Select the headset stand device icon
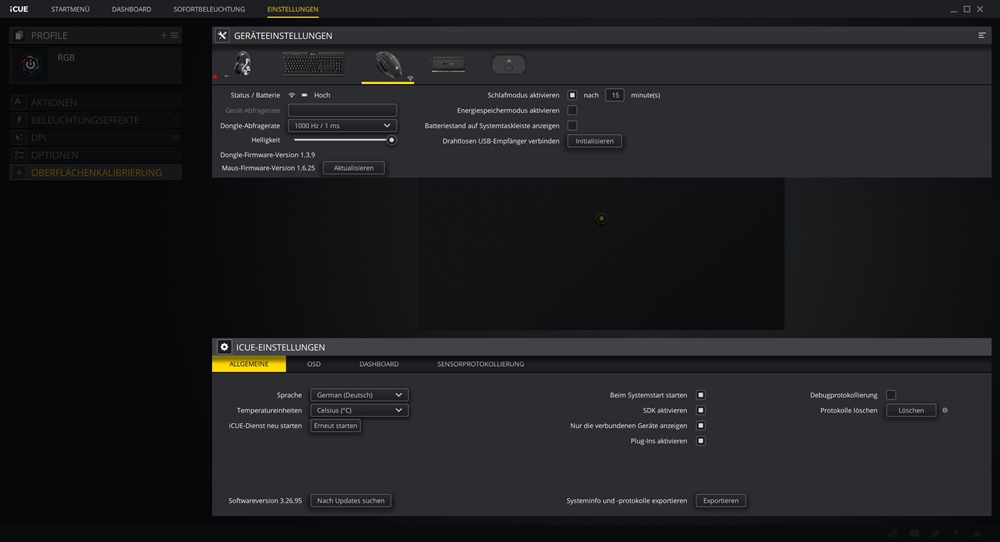 pos(508,64)
